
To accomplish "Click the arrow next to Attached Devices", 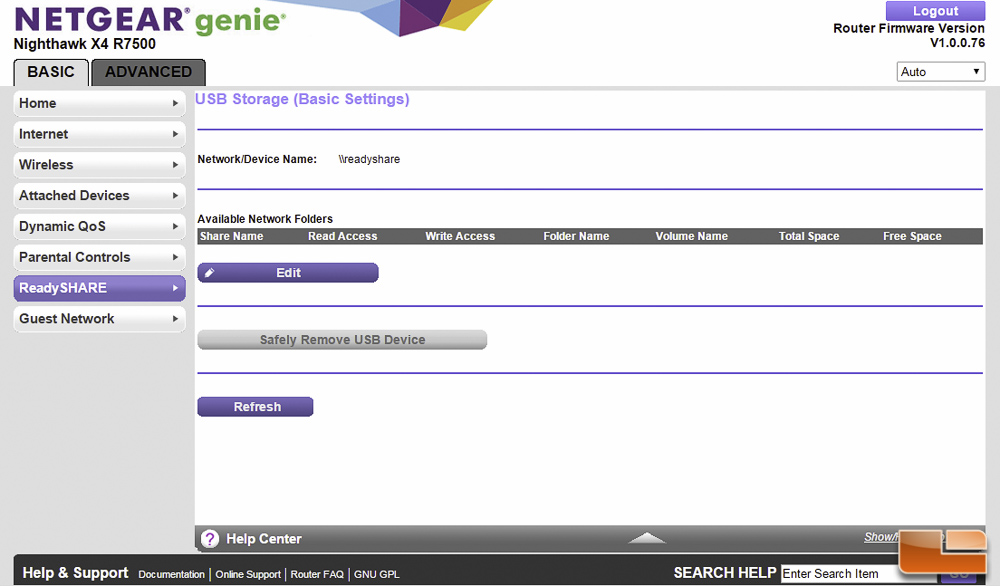I will (x=175, y=196).
